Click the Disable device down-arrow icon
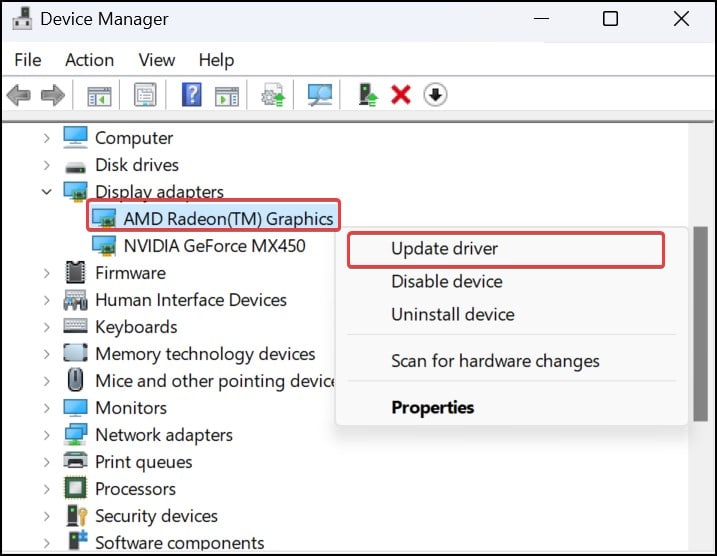The width and height of the screenshot is (717, 556). pos(435,95)
